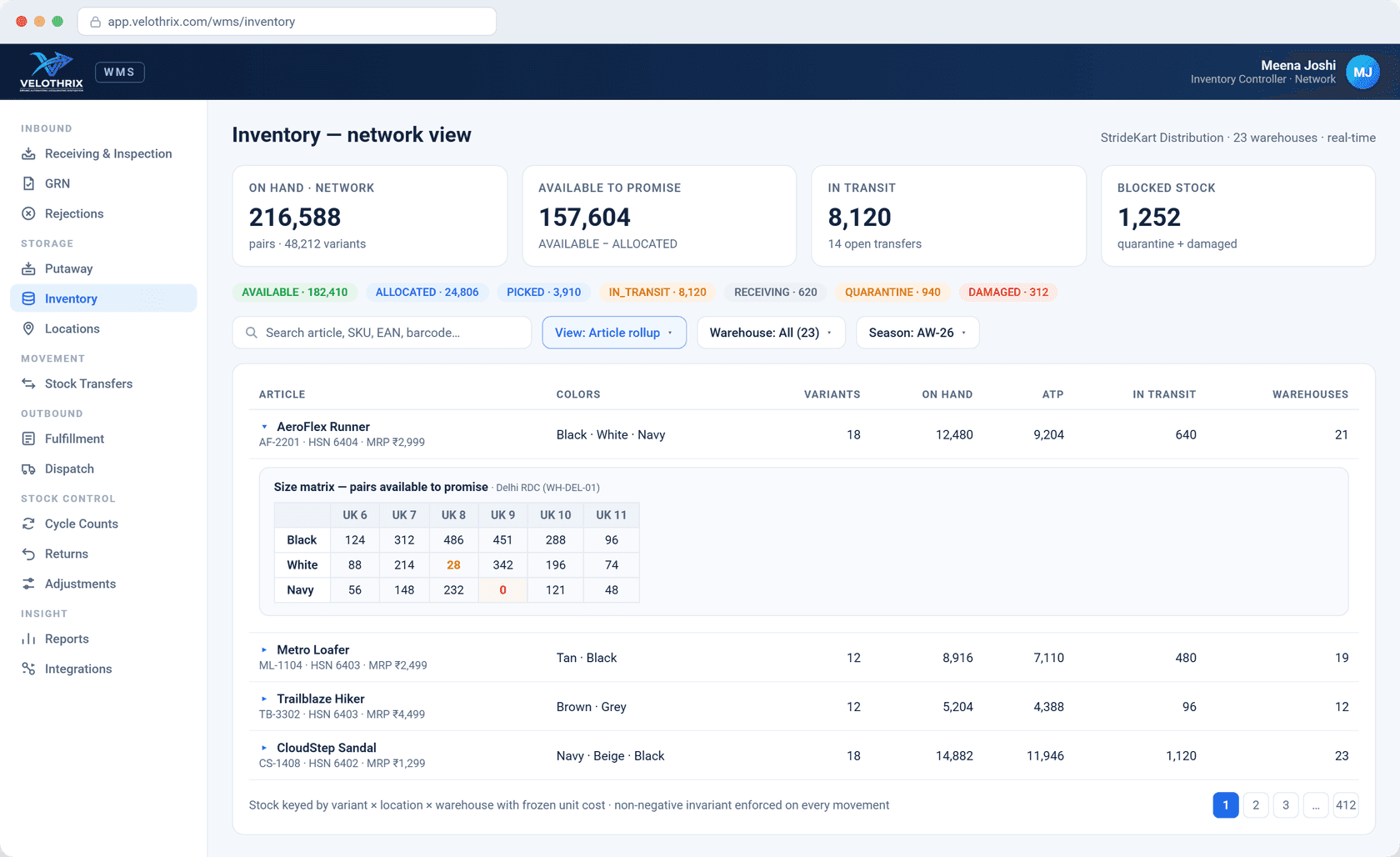
Task: Click the Available to Promise card
Action: tap(659, 216)
